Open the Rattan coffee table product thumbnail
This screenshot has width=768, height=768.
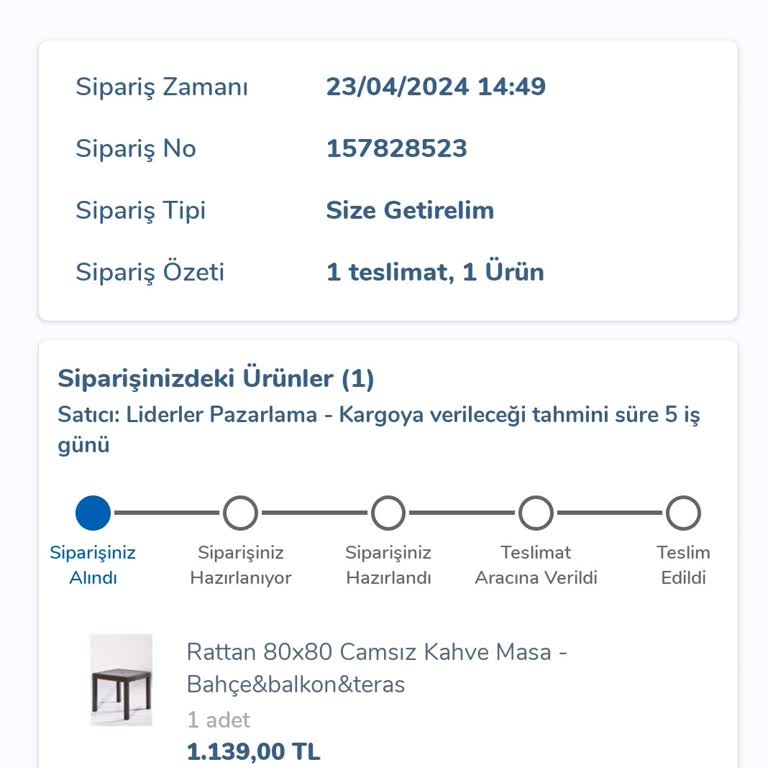(x=121, y=680)
